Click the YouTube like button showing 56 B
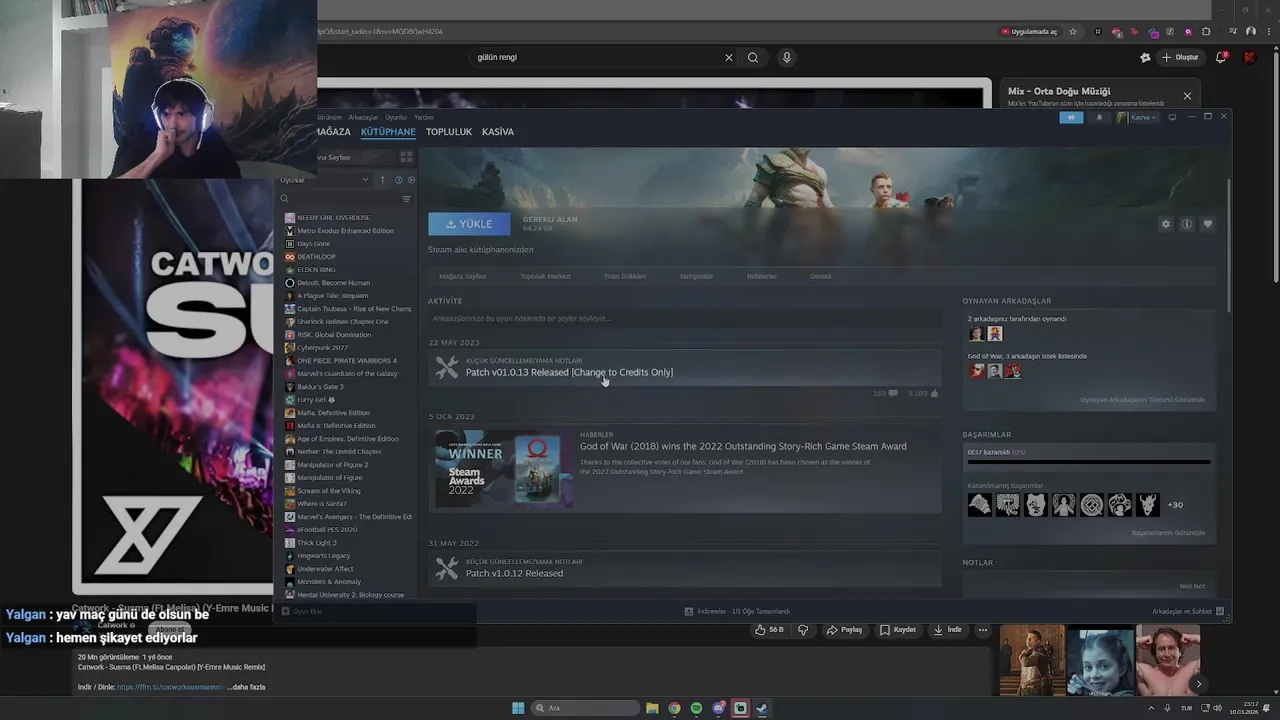The height and width of the screenshot is (720, 1280). pos(770,630)
